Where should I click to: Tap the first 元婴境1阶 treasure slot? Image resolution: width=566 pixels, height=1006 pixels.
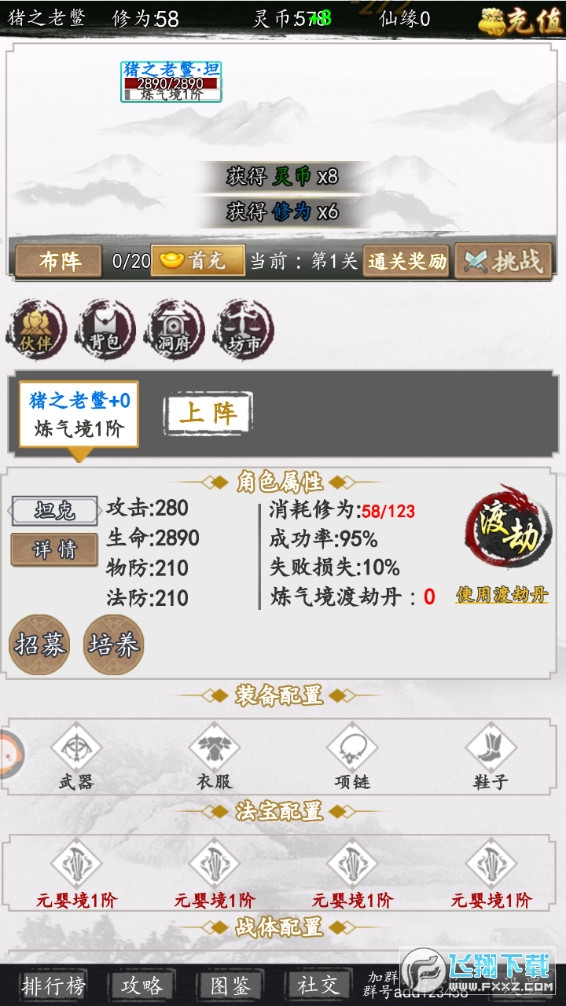pos(76,873)
